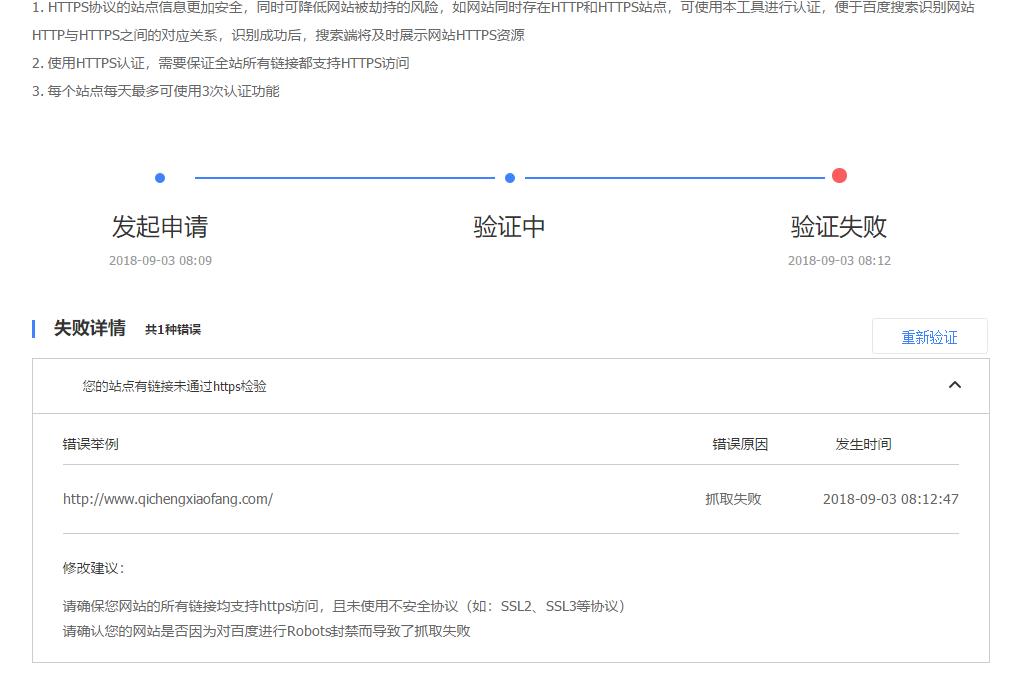Screen dimensions: 1035x691
Task: Click the blue 发起申请 timeline dot
Action: pyautogui.click(x=160, y=177)
